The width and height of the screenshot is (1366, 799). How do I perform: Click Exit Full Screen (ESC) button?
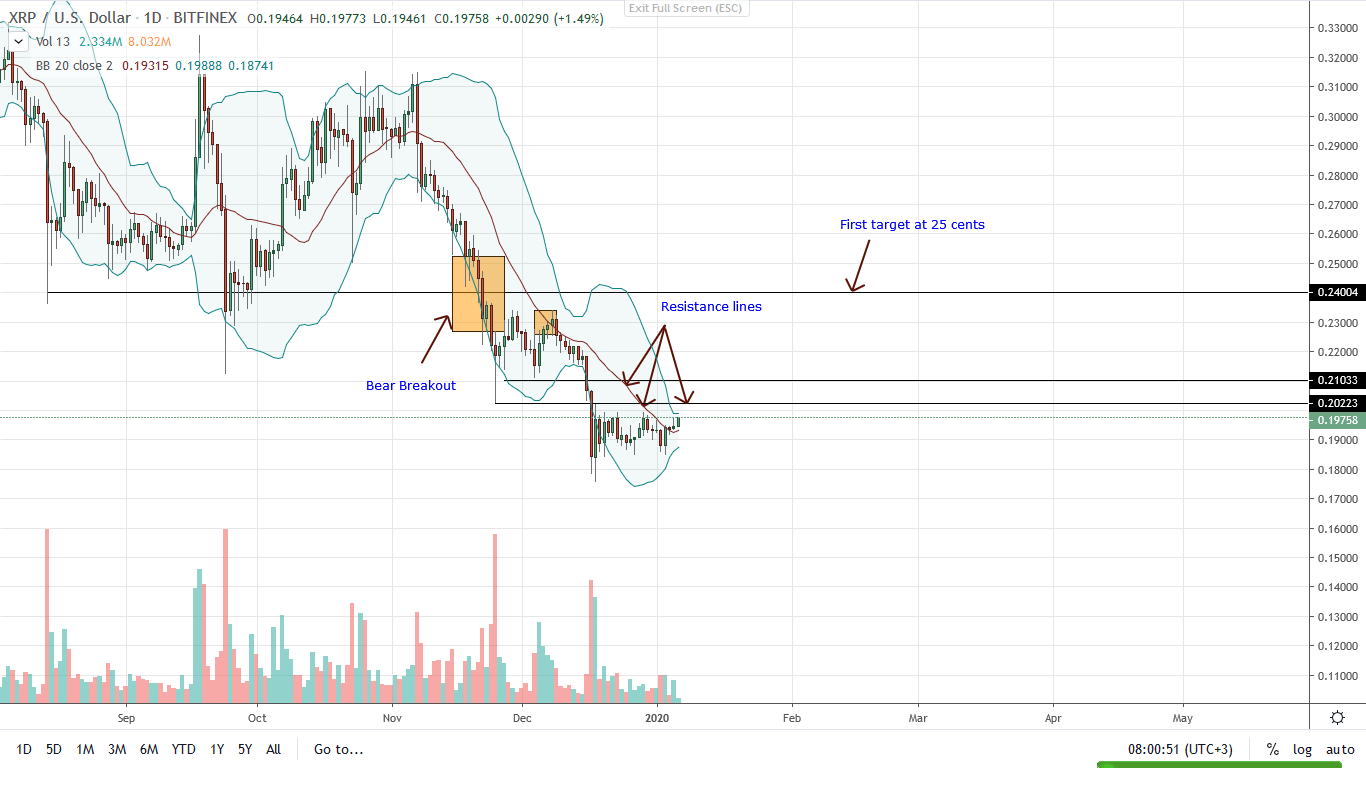[686, 8]
